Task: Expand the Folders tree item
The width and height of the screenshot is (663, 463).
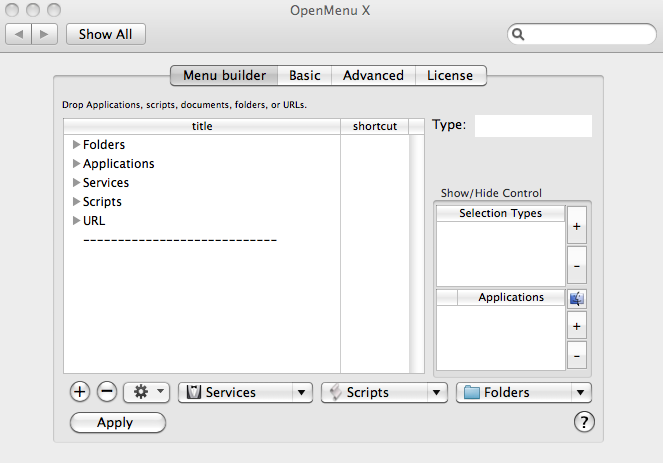Action: point(77,145)
